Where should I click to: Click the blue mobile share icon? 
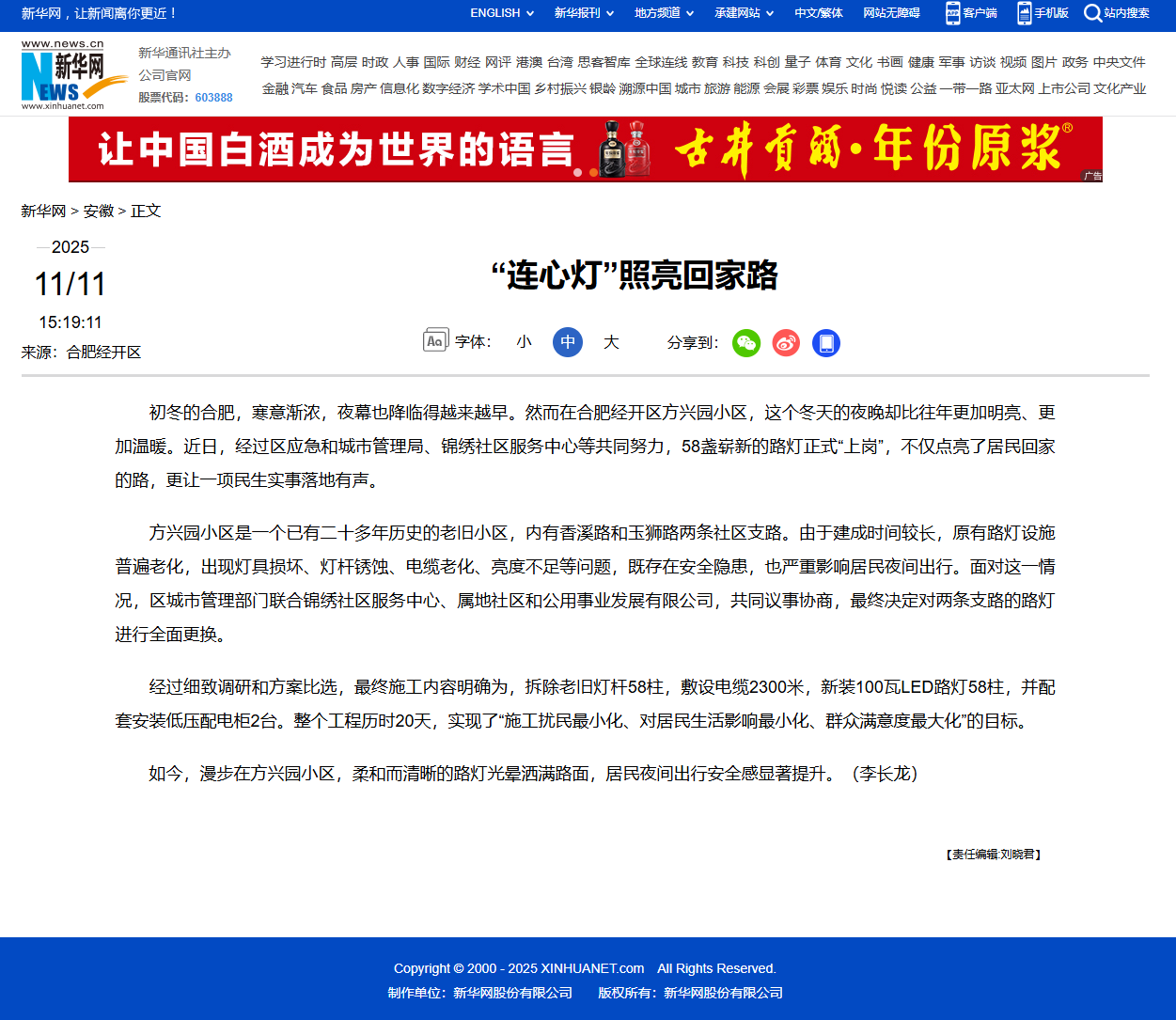[x=826, y=343]
